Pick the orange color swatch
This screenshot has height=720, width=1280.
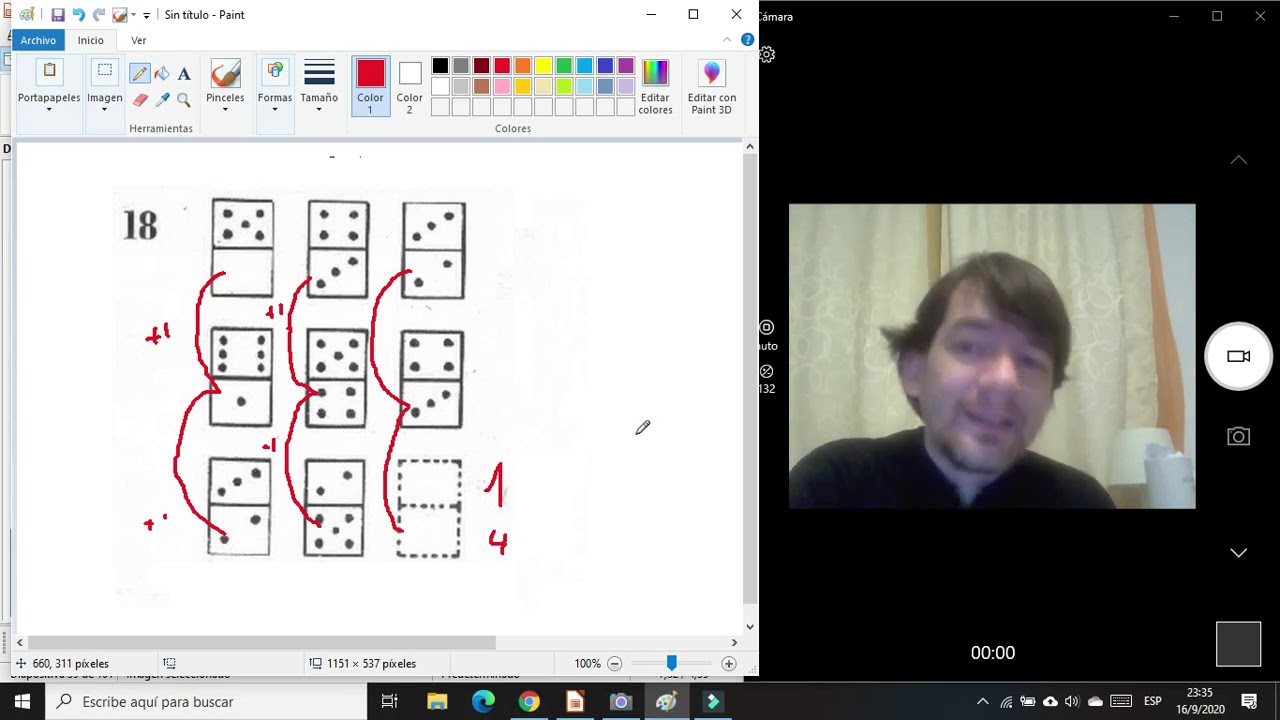523,66
